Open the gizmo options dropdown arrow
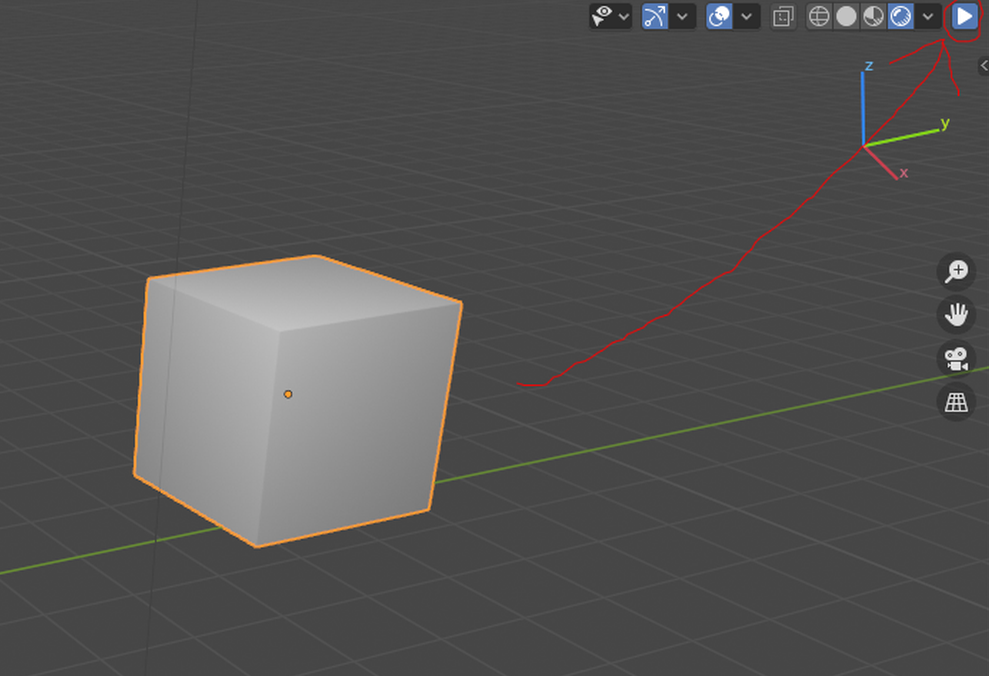The width and height of the screenshot is (989, 676). pyautogui.click(x=682, y=16)
